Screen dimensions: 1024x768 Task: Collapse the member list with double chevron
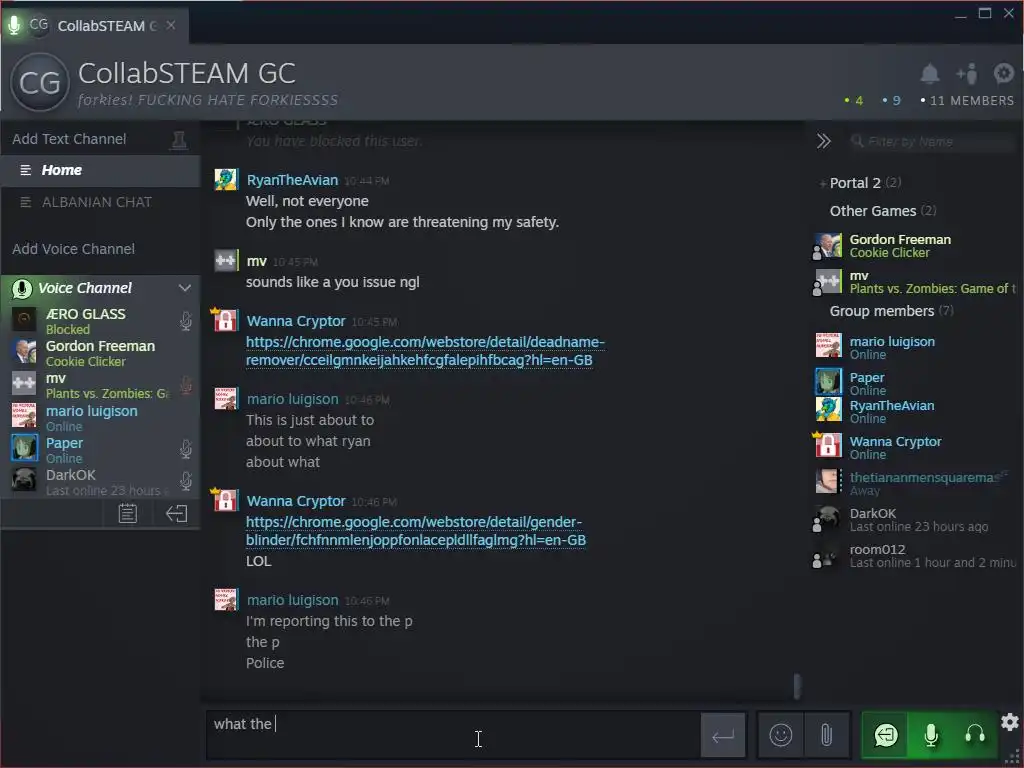823,141
